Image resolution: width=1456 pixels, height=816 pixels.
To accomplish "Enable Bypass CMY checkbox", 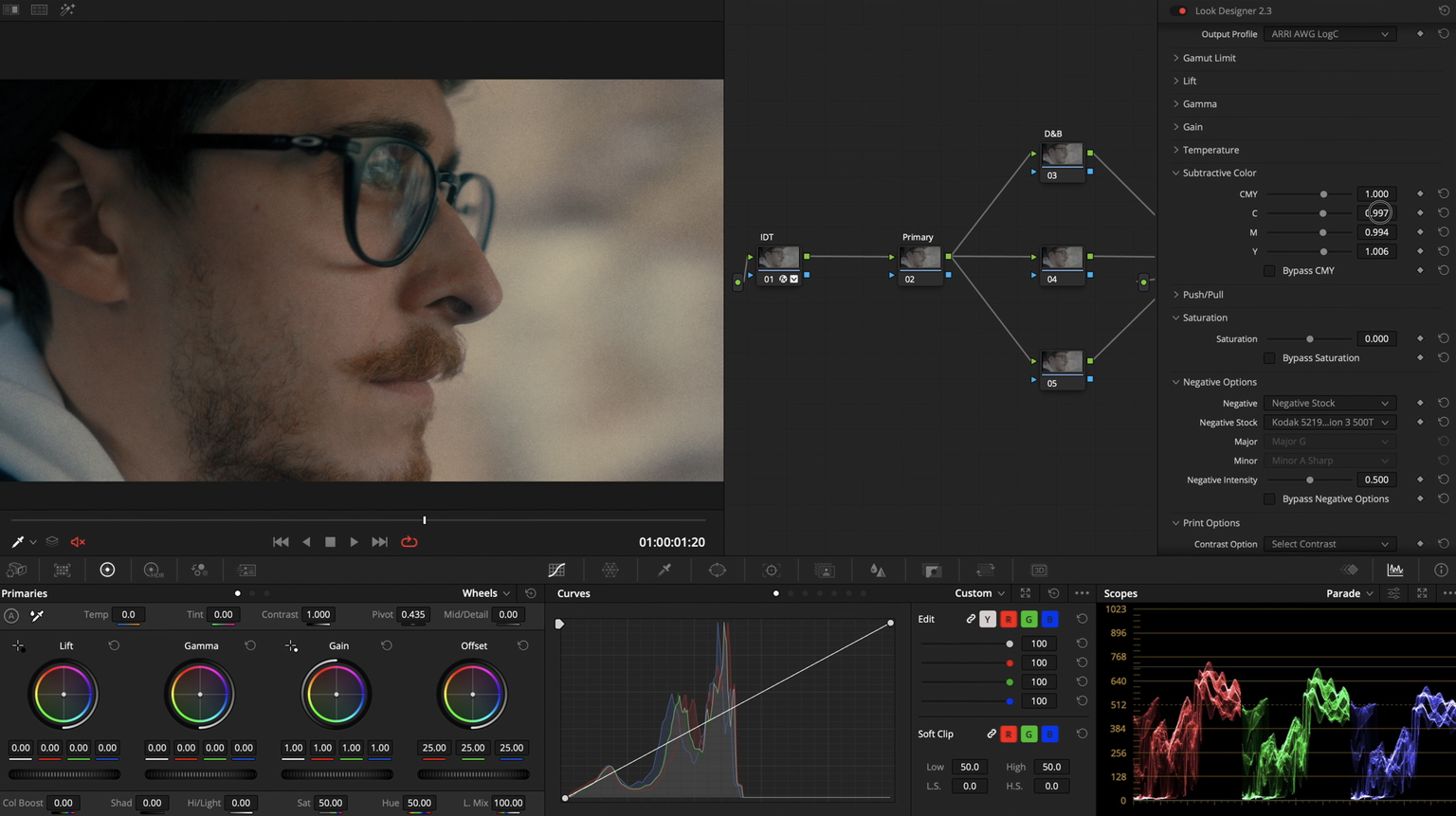I will tap(1269, 271).
